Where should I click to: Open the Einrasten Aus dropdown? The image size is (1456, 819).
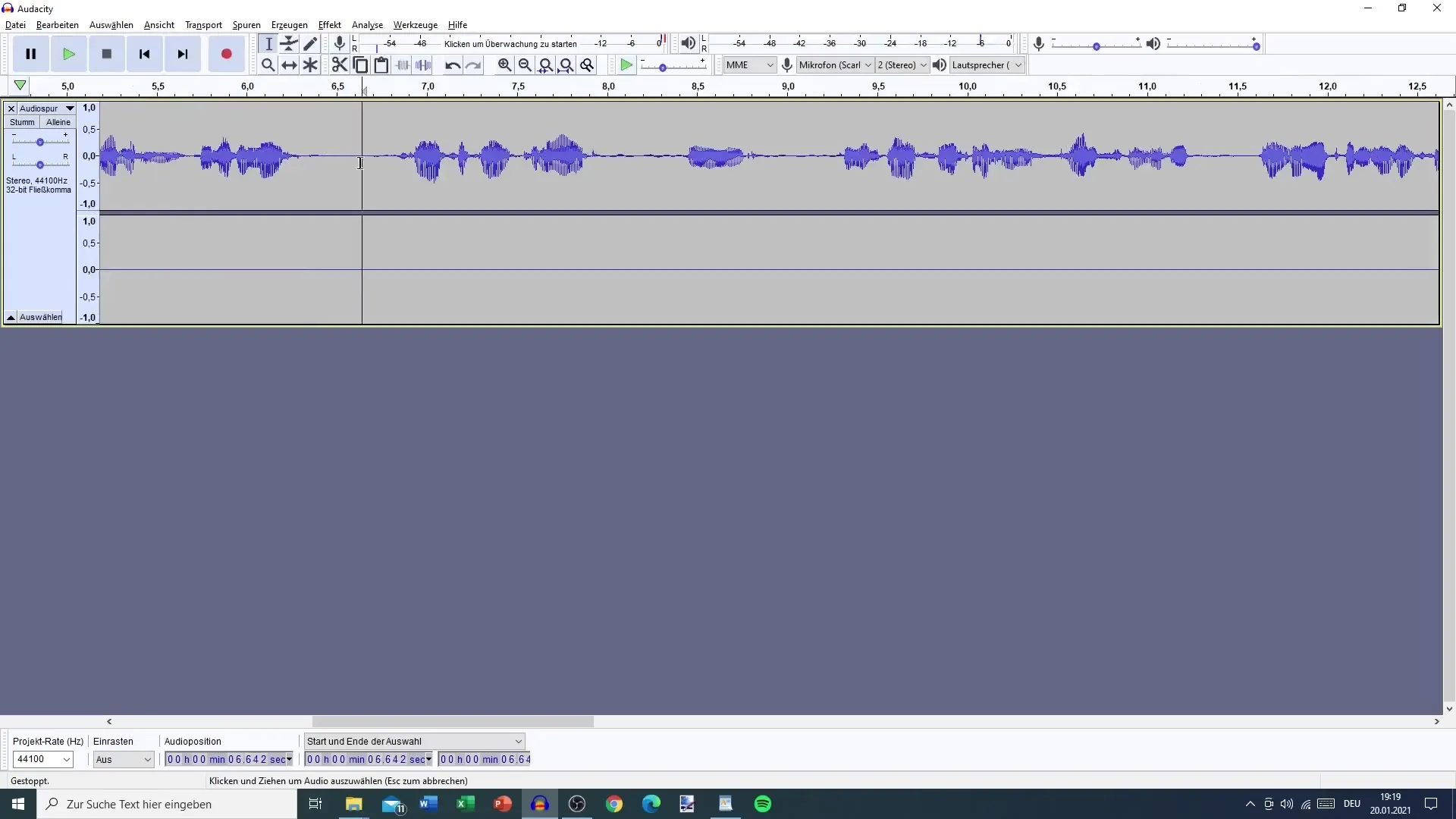tap(124, 759)
